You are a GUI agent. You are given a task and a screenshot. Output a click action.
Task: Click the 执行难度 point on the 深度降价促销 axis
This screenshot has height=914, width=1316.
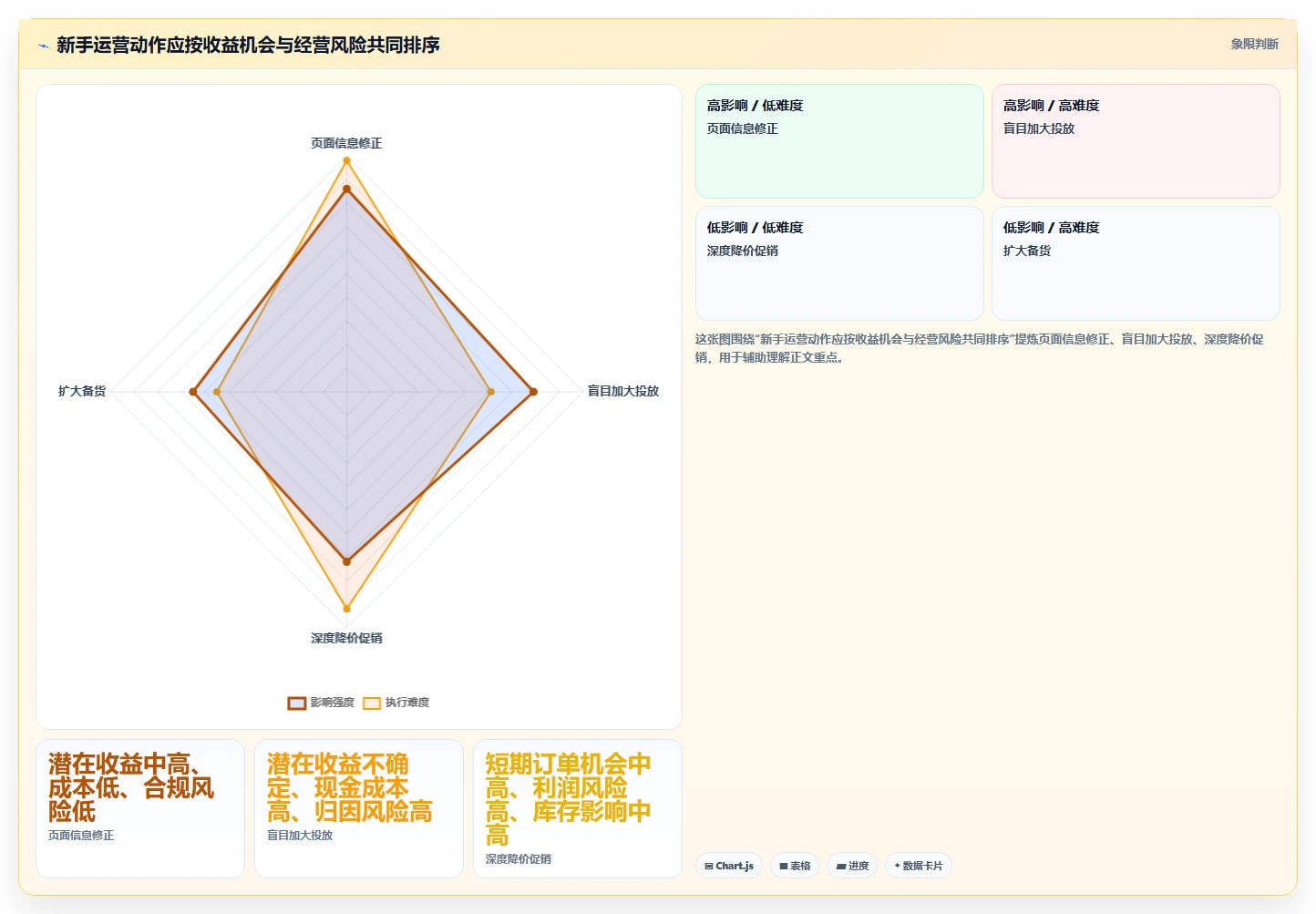(346, 609)
